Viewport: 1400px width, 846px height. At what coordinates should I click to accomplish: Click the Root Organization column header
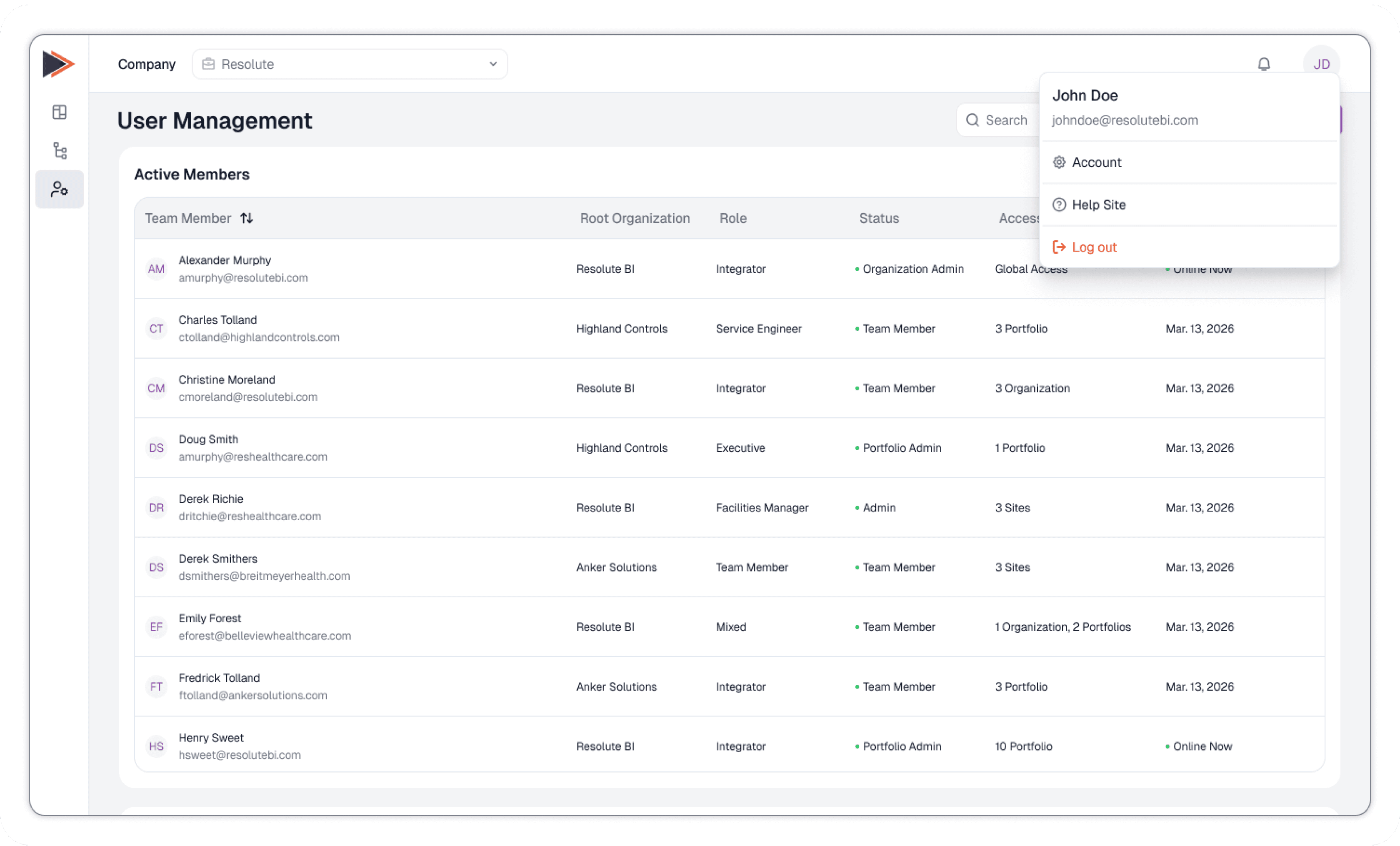coord(635,218)
